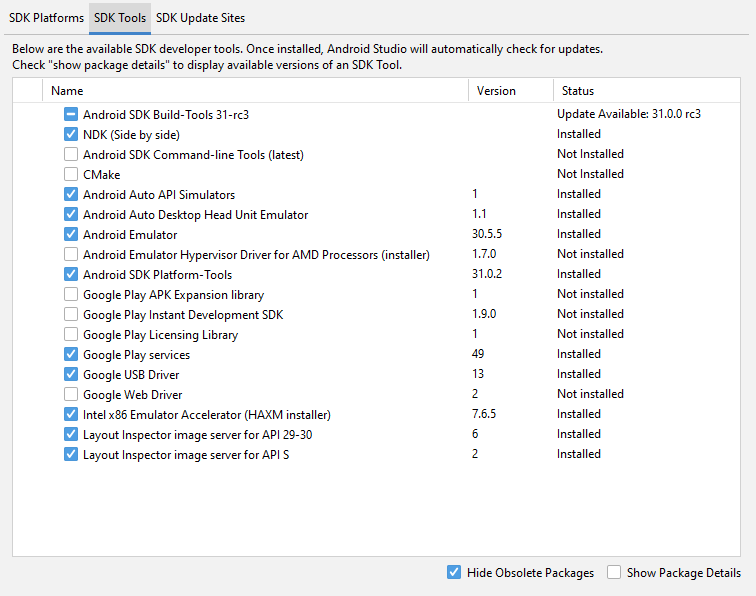Click 'Installed' status of NDK (Side by side)
The width and height of the screenshot is (756, 596).
coord(579,134)
